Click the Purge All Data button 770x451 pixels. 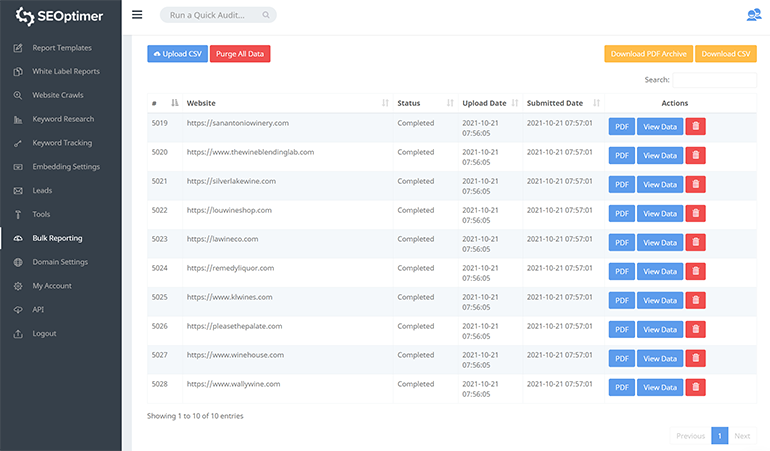pos(239,54)
